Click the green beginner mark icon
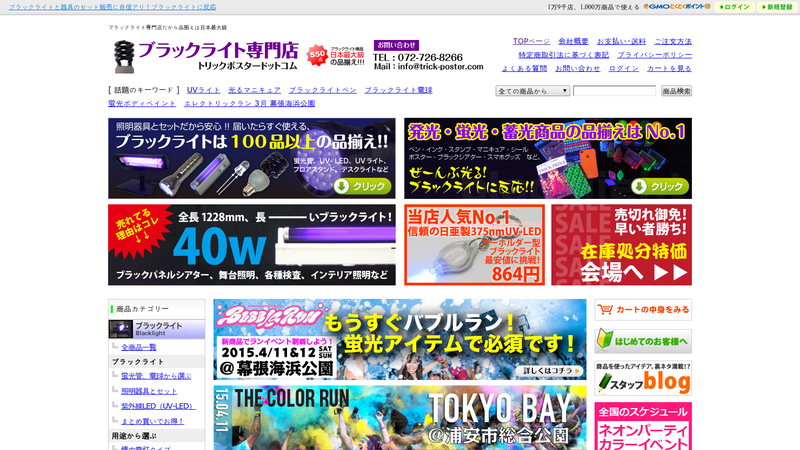Image resolution: width=800 pixels, height=450 pixels. (604, 340)
